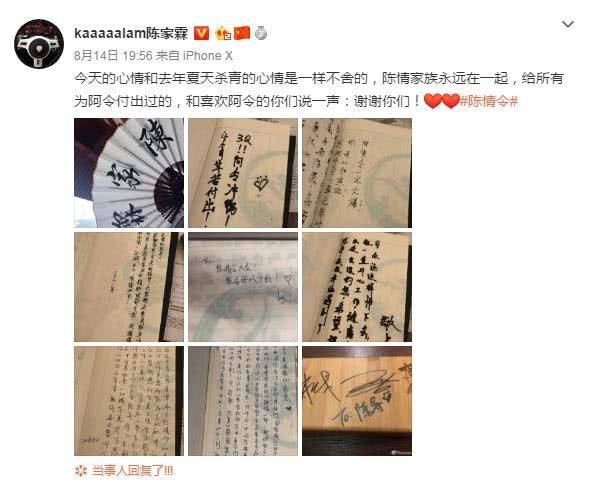Open the kaaaaalam陈家霖 username link
Image resolution: width=589 pixels, height=482 pixels.
(x=131, y=33)
